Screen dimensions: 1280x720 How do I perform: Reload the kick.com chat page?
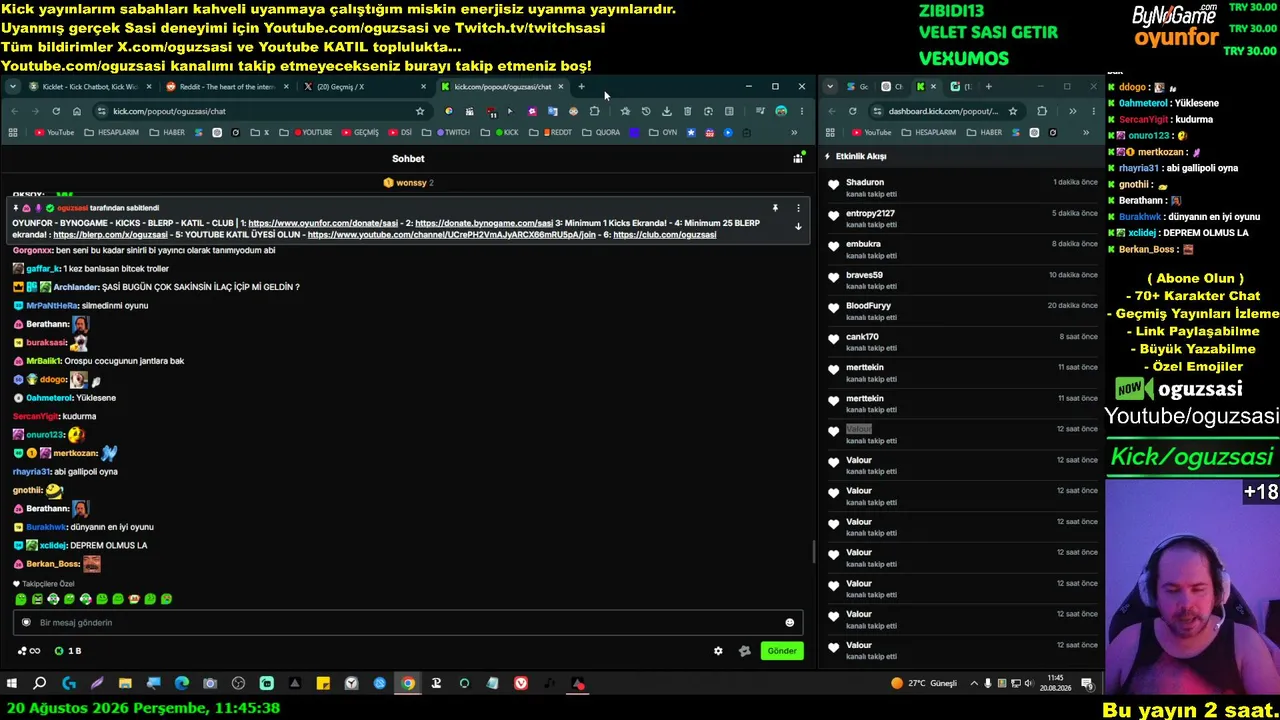coord(56,111)
